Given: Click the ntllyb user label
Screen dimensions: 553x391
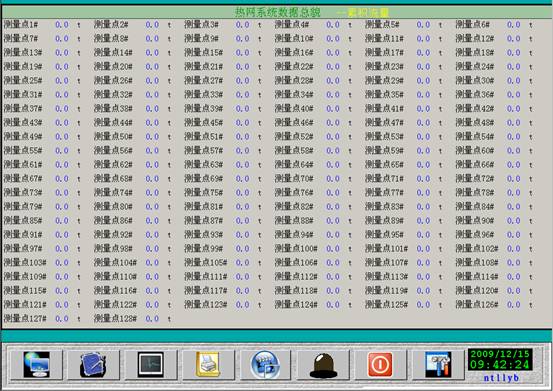Looking at the screenshot, I should coord(501,378).
